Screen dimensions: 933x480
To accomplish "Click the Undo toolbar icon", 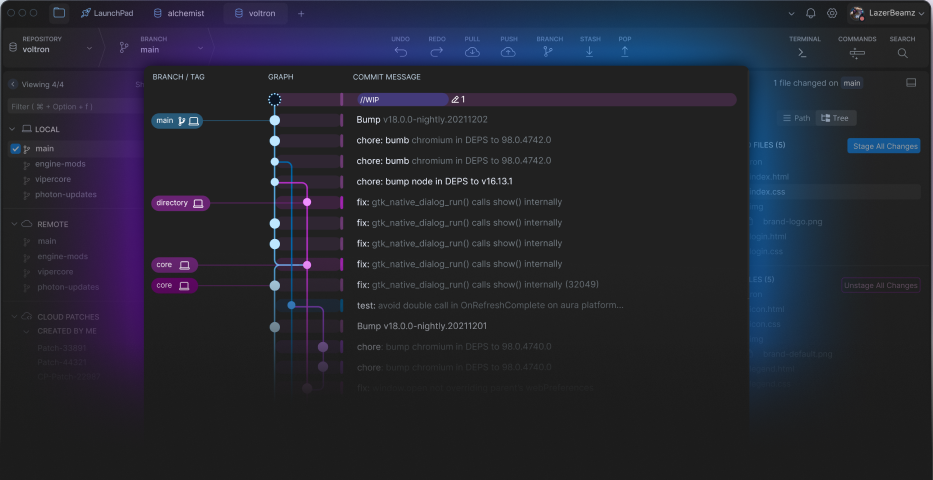I will (400, 51).
